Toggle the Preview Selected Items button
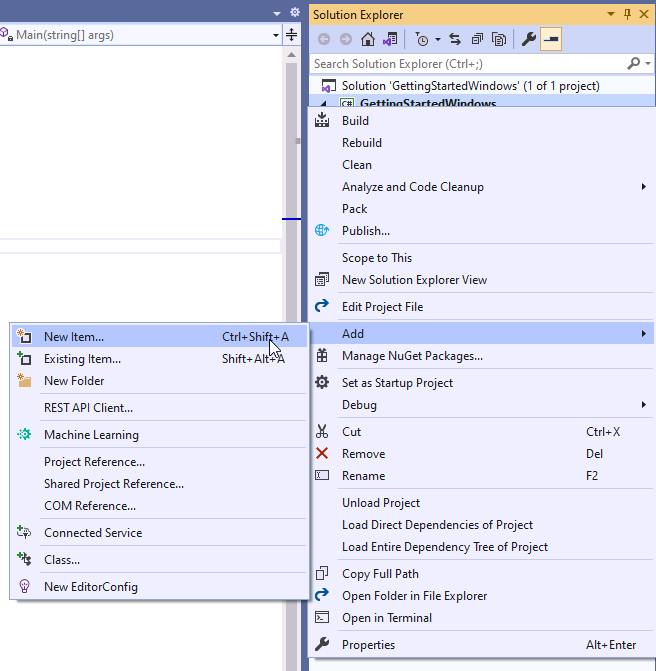The width and height of the screenshot is (656, 671). (551, 39)
